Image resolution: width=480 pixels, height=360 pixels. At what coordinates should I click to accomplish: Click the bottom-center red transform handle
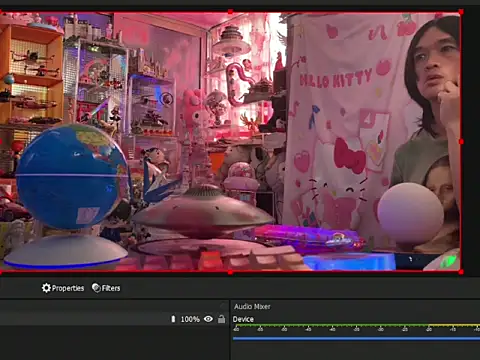[230, 272]
